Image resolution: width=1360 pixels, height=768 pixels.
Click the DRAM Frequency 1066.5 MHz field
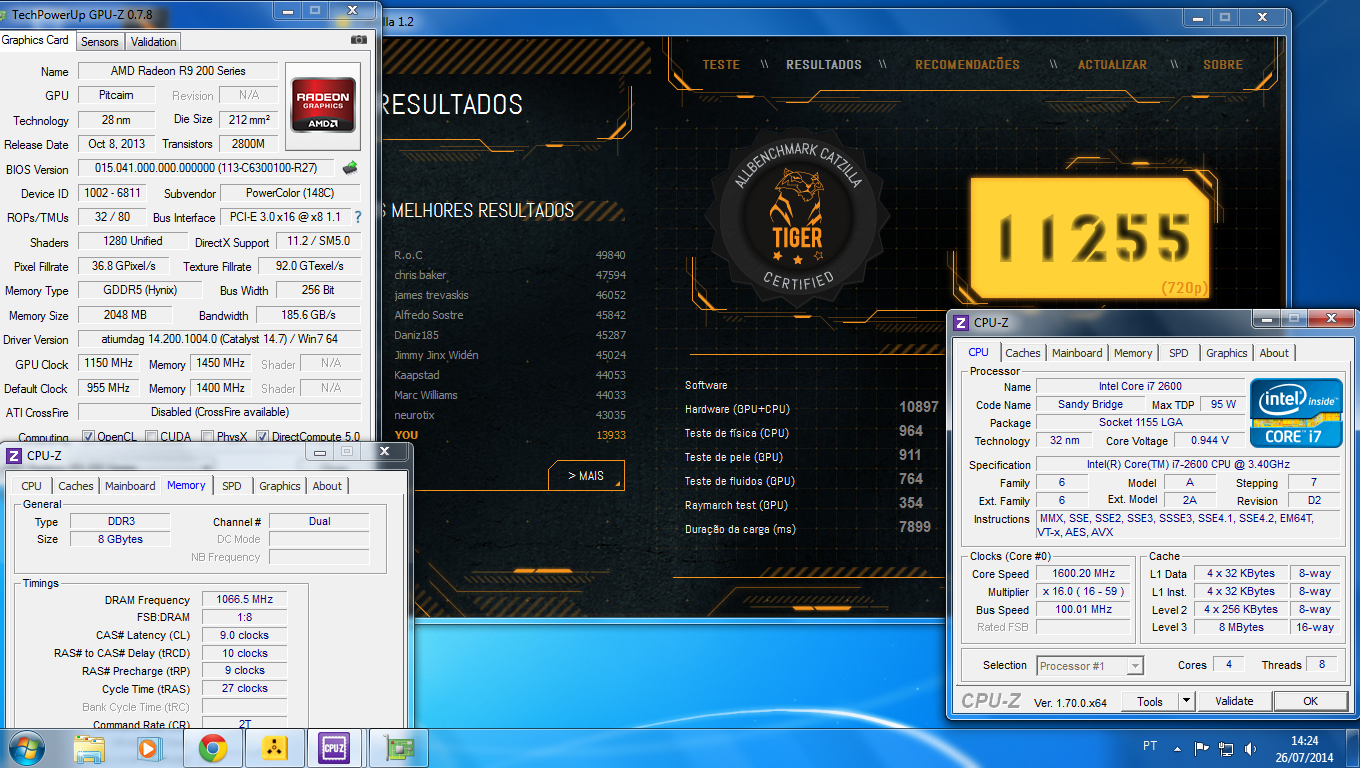coord(244,599)
